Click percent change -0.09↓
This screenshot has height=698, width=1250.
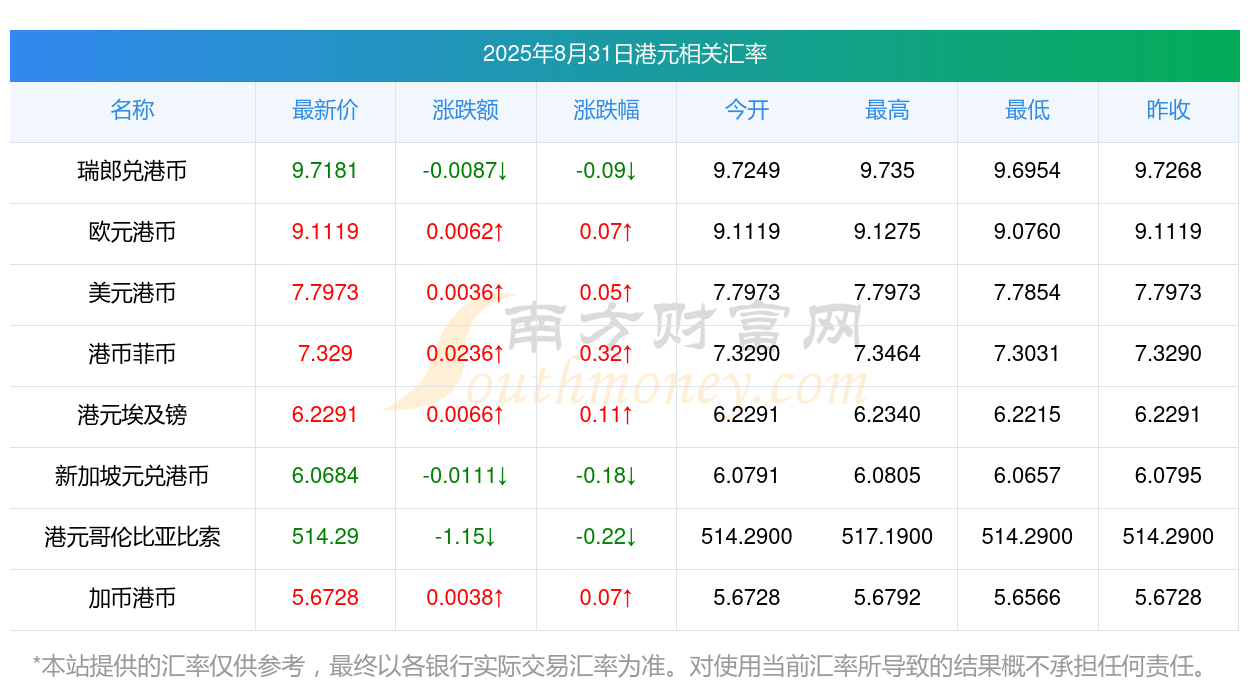pyautogui.click(x=606, y=171)
